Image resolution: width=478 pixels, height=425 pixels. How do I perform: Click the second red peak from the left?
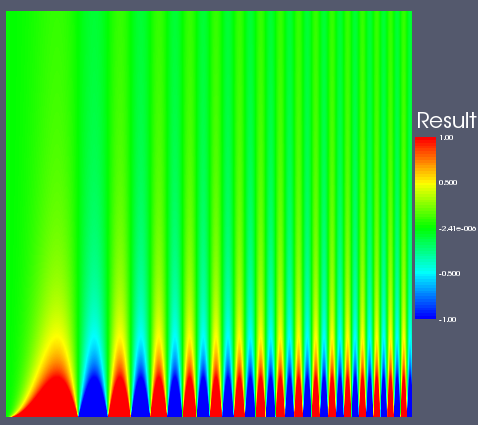119,397
